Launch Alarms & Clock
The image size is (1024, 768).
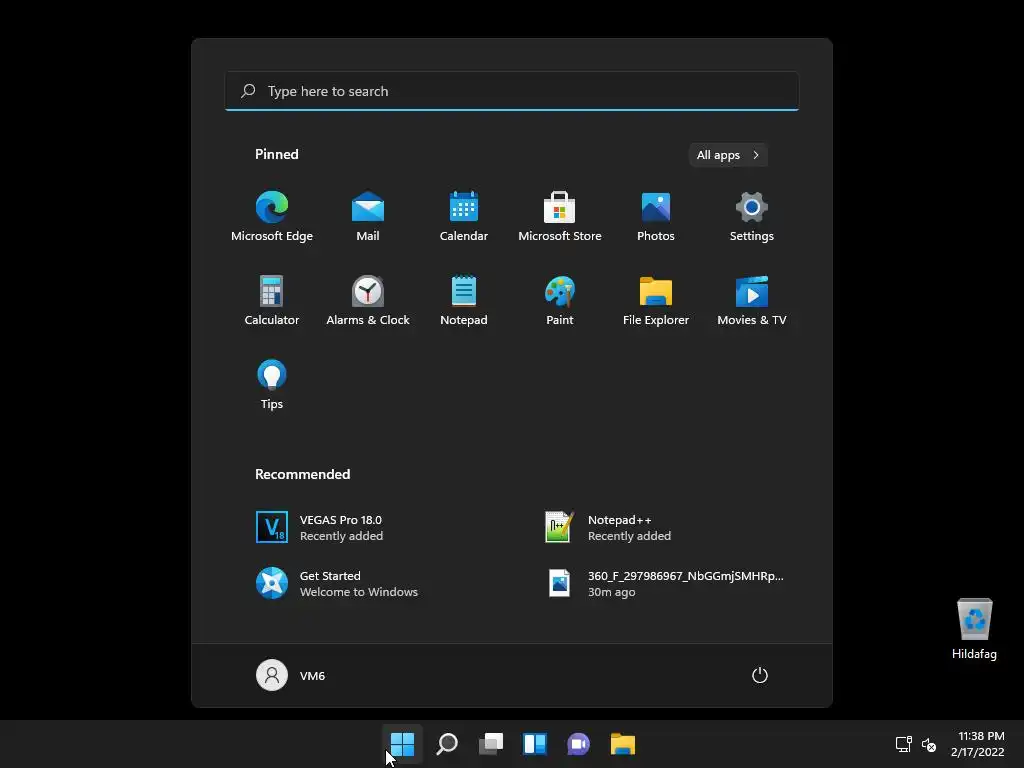point(368,300)
